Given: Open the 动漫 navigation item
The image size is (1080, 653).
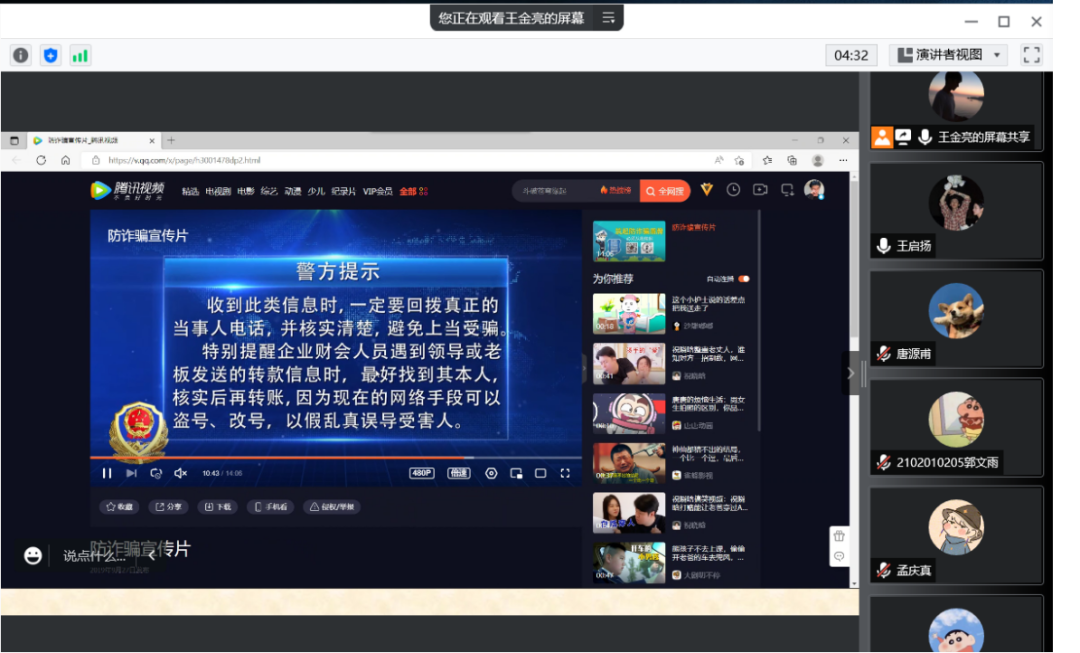Looking at the screenshot, I should click(293, 191).
